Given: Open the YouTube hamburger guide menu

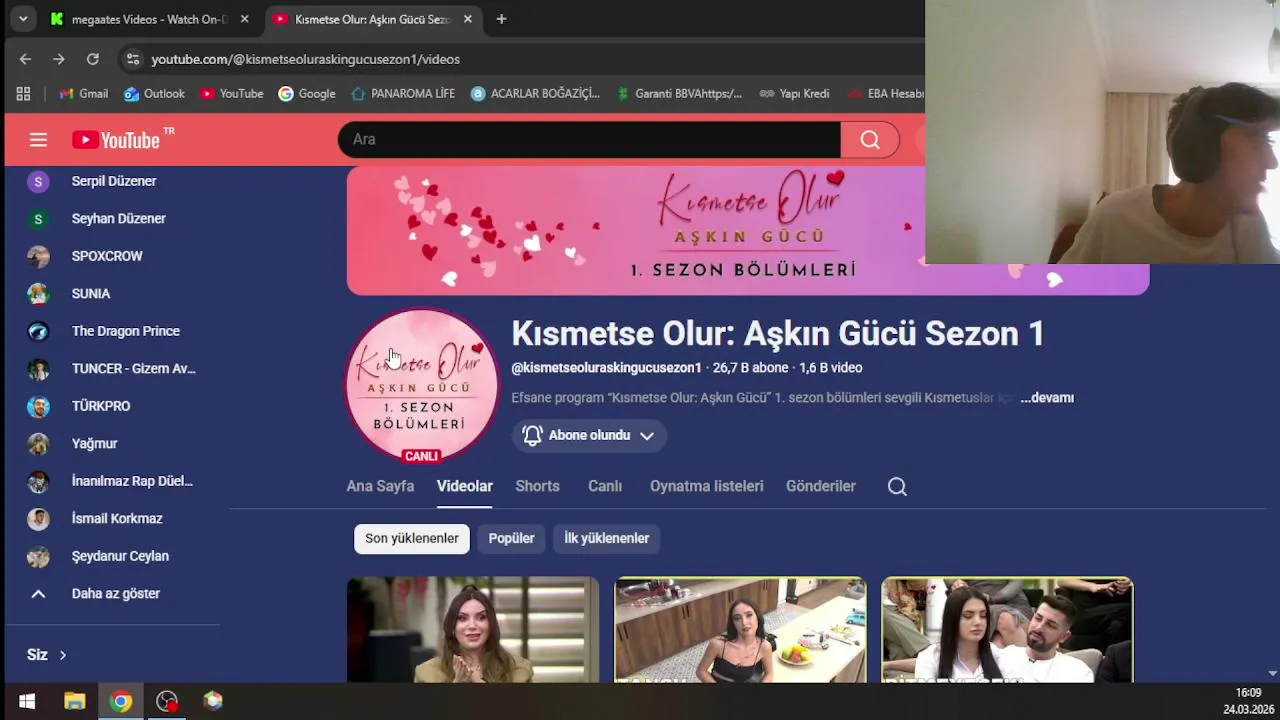Looking at the screenshot, I should click(38, 140).
